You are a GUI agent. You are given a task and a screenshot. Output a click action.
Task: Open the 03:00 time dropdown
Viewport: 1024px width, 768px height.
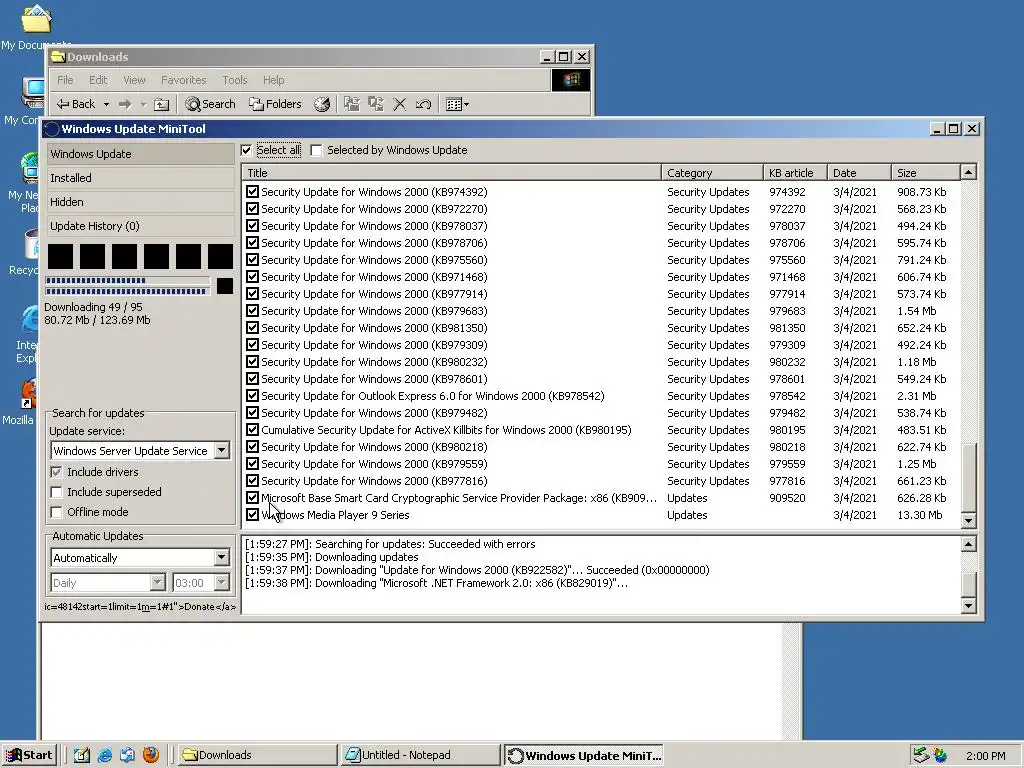[x=221, y=583]
